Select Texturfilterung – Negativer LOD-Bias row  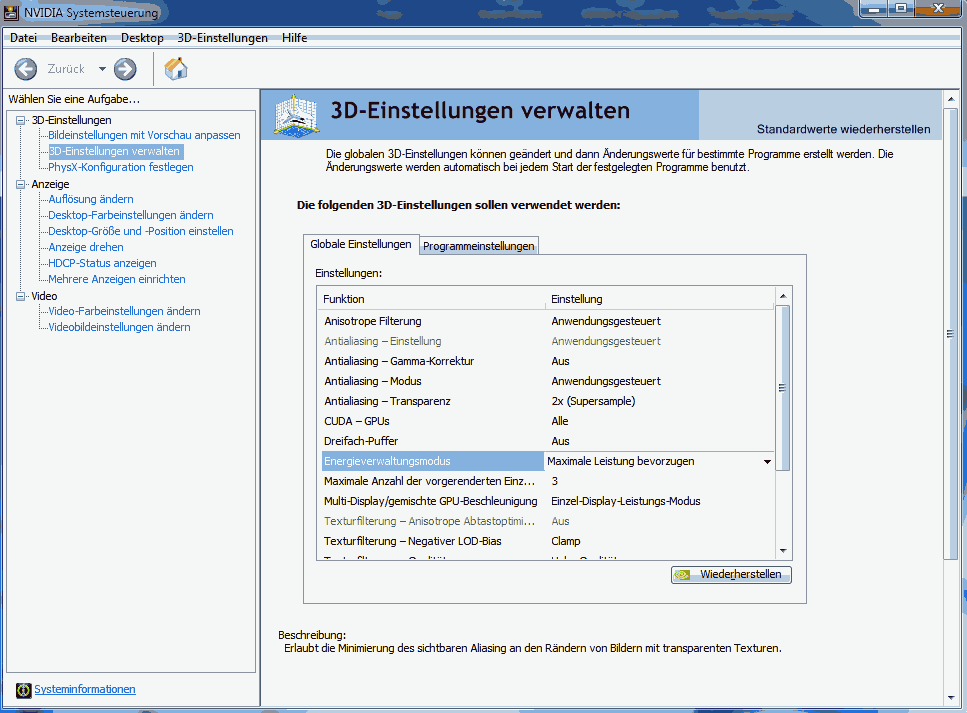pos(547,542)
